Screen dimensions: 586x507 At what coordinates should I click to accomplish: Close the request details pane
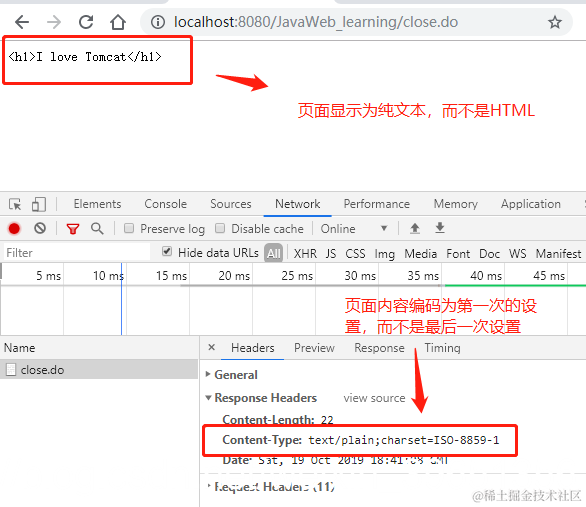coord(212,347)
